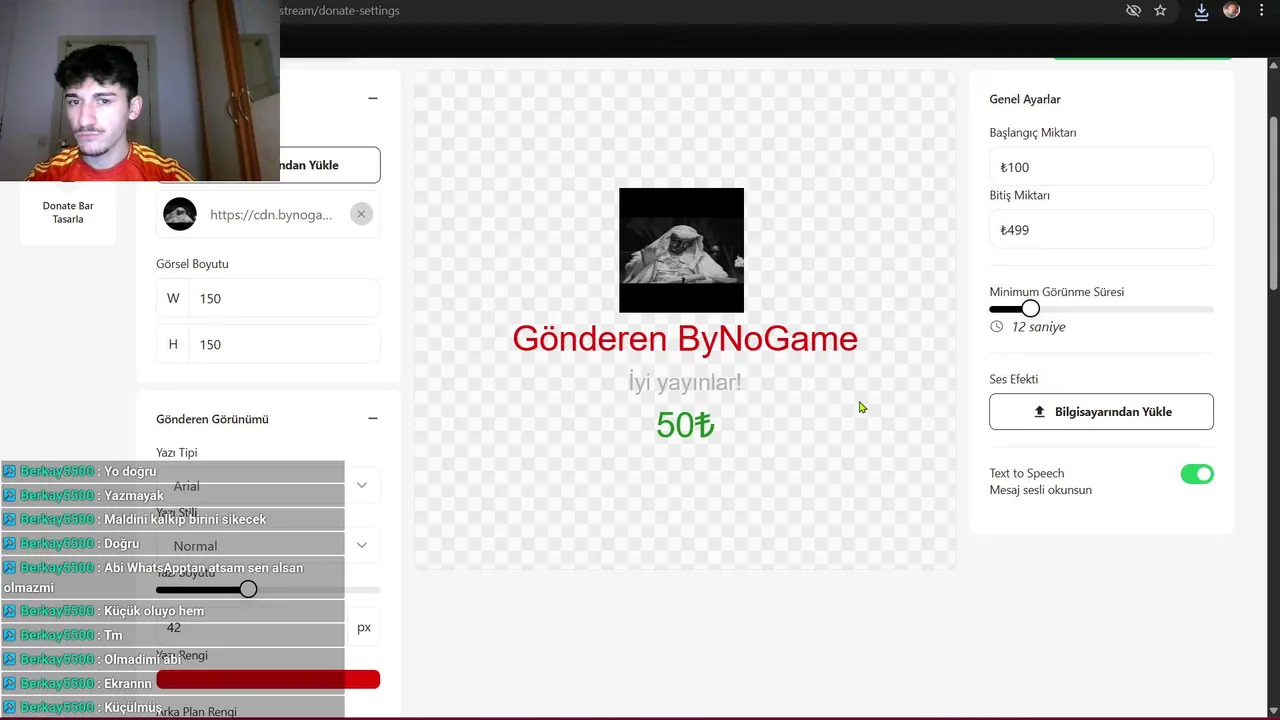Click chat message 'Maldini kalkıp birini'

185,520
